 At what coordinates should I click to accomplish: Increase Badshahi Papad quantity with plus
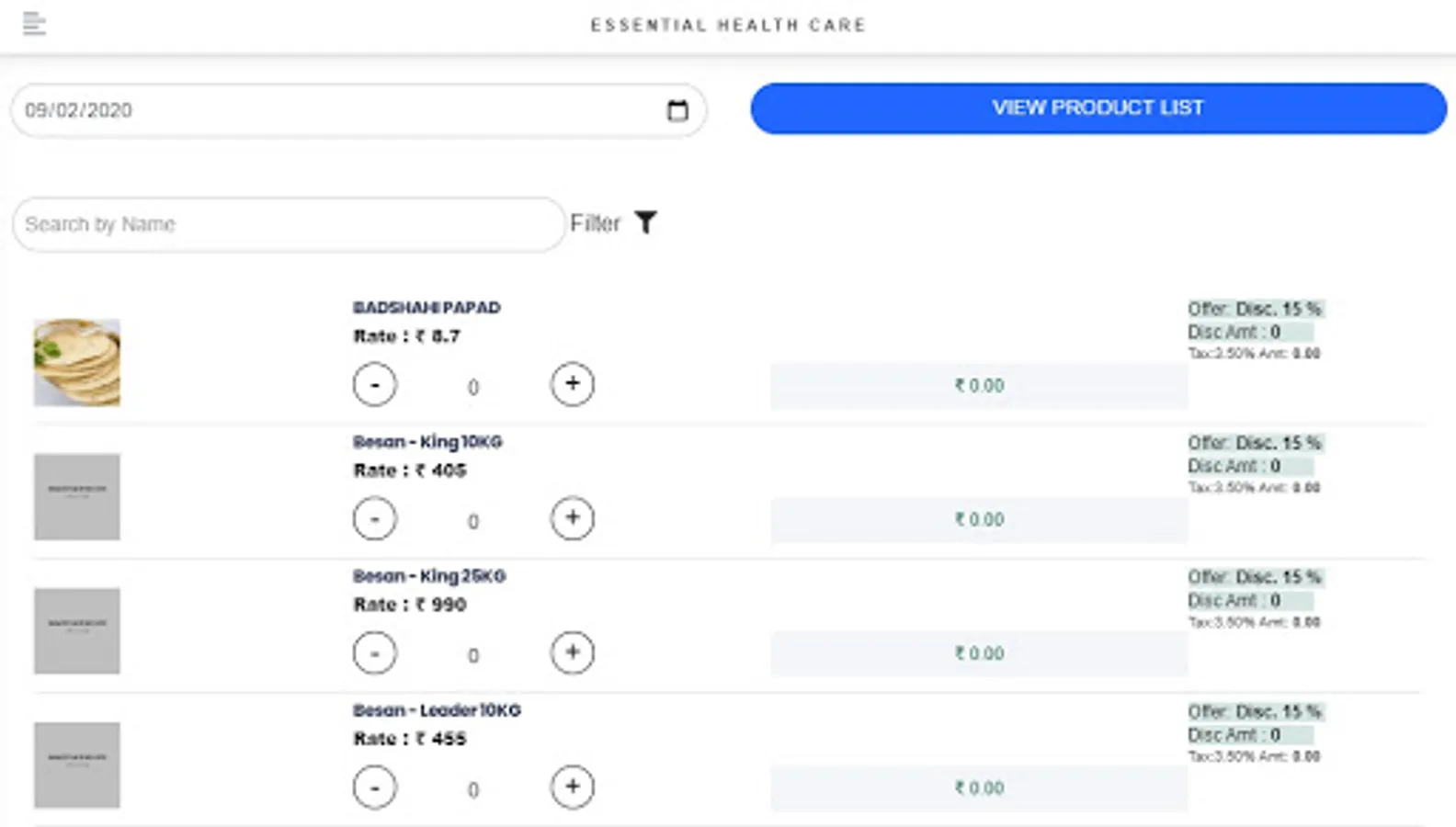(x=572, y=384)
